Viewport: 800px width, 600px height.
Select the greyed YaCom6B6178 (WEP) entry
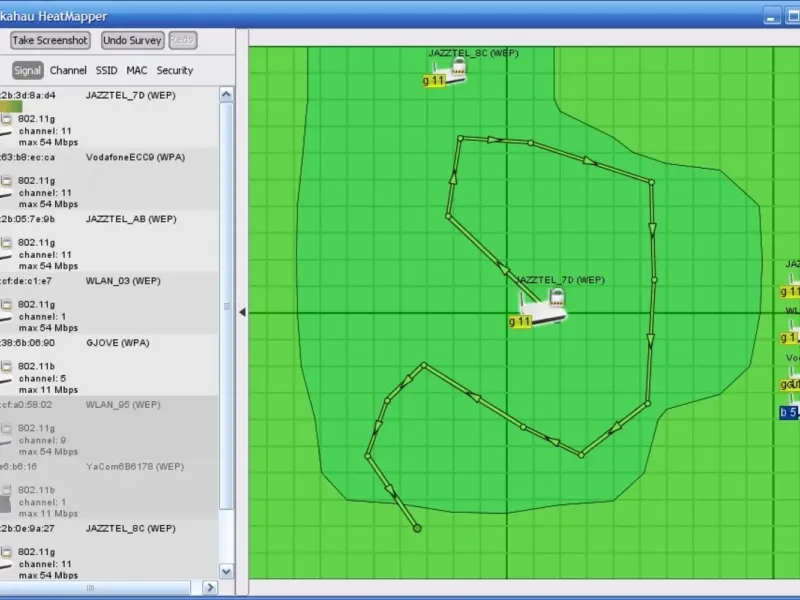tap(135, 466)
